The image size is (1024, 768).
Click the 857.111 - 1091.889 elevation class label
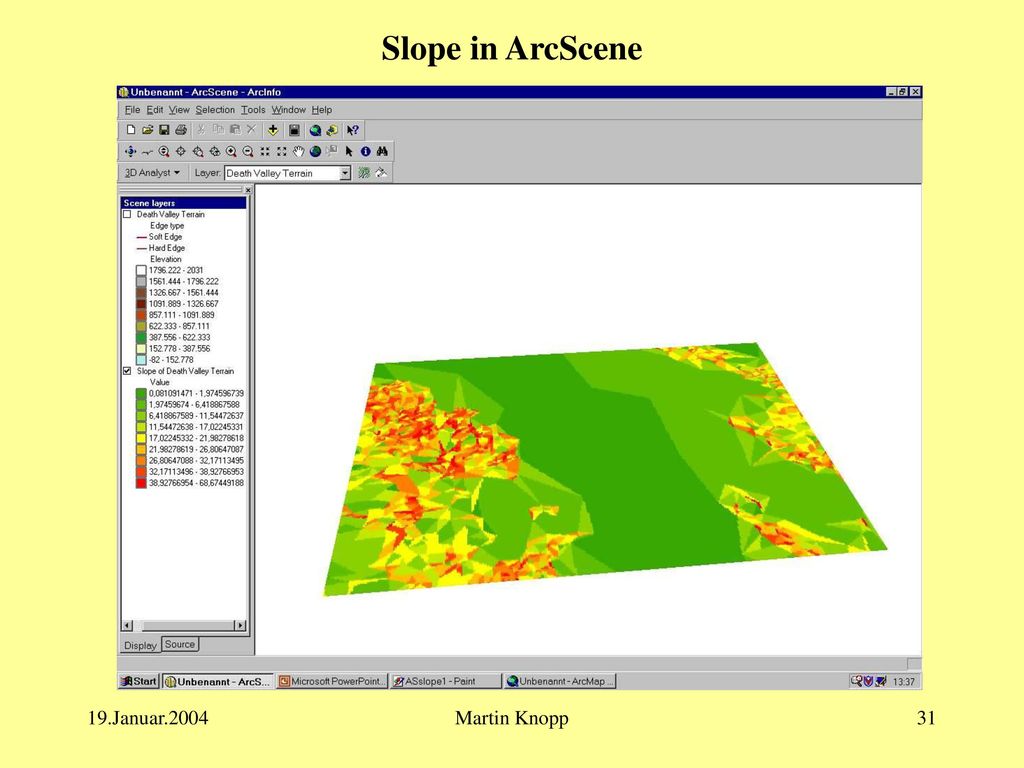coord(182,315)
